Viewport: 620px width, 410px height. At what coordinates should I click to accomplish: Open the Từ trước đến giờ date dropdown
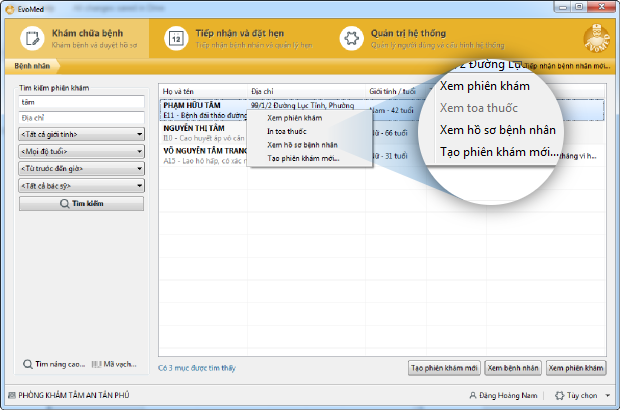tap(81, 169)
